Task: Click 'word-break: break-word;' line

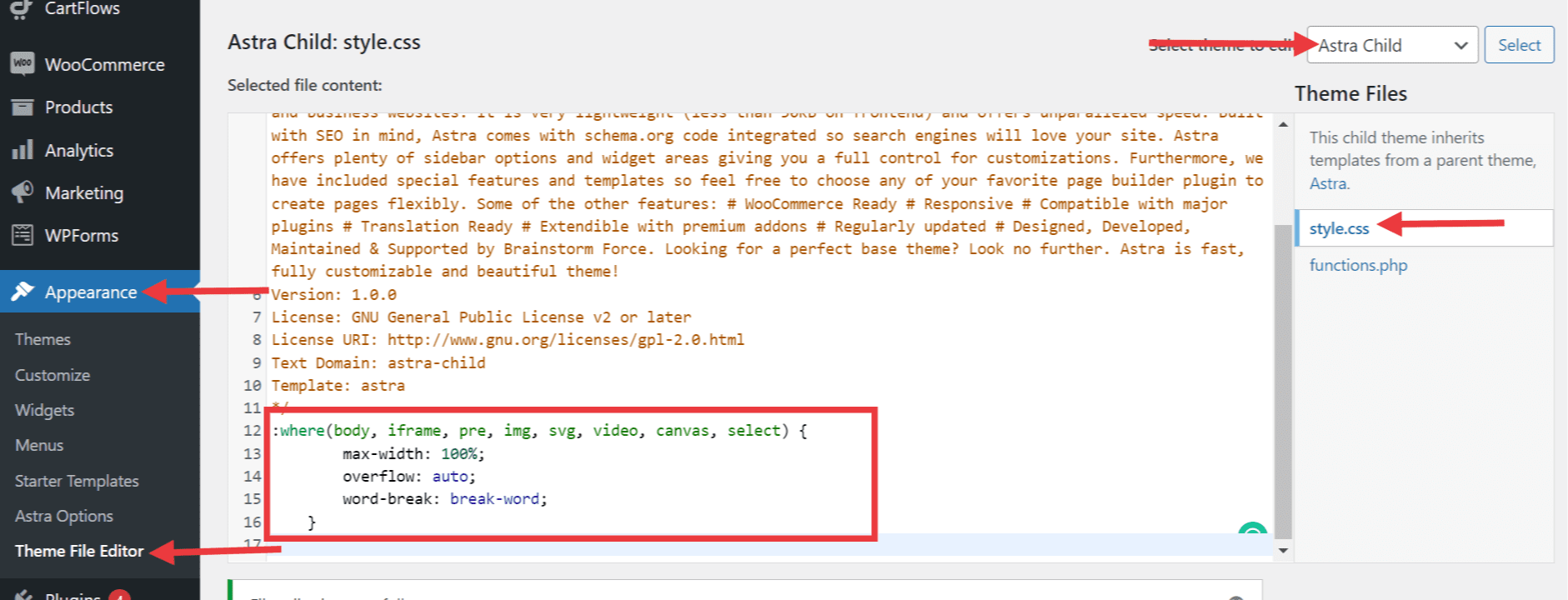Action: click(444, 498)
